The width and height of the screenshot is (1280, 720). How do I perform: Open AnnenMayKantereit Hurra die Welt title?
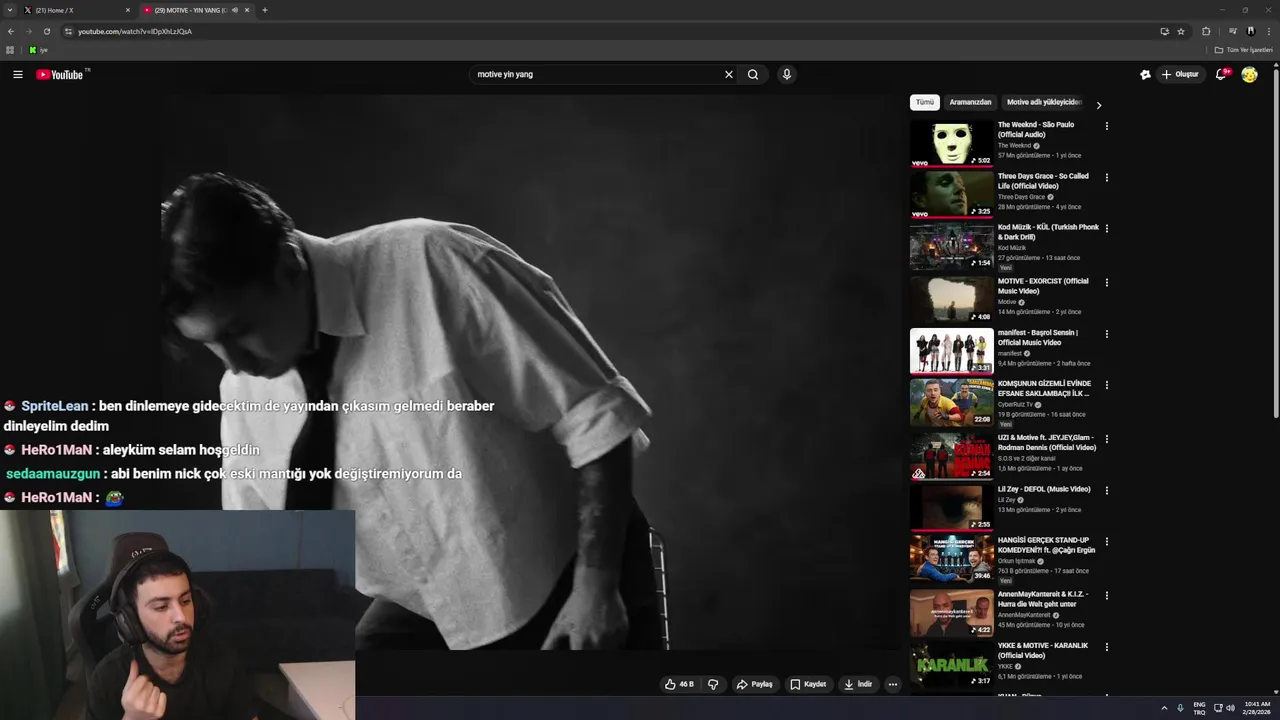[x=1043, y=599]
